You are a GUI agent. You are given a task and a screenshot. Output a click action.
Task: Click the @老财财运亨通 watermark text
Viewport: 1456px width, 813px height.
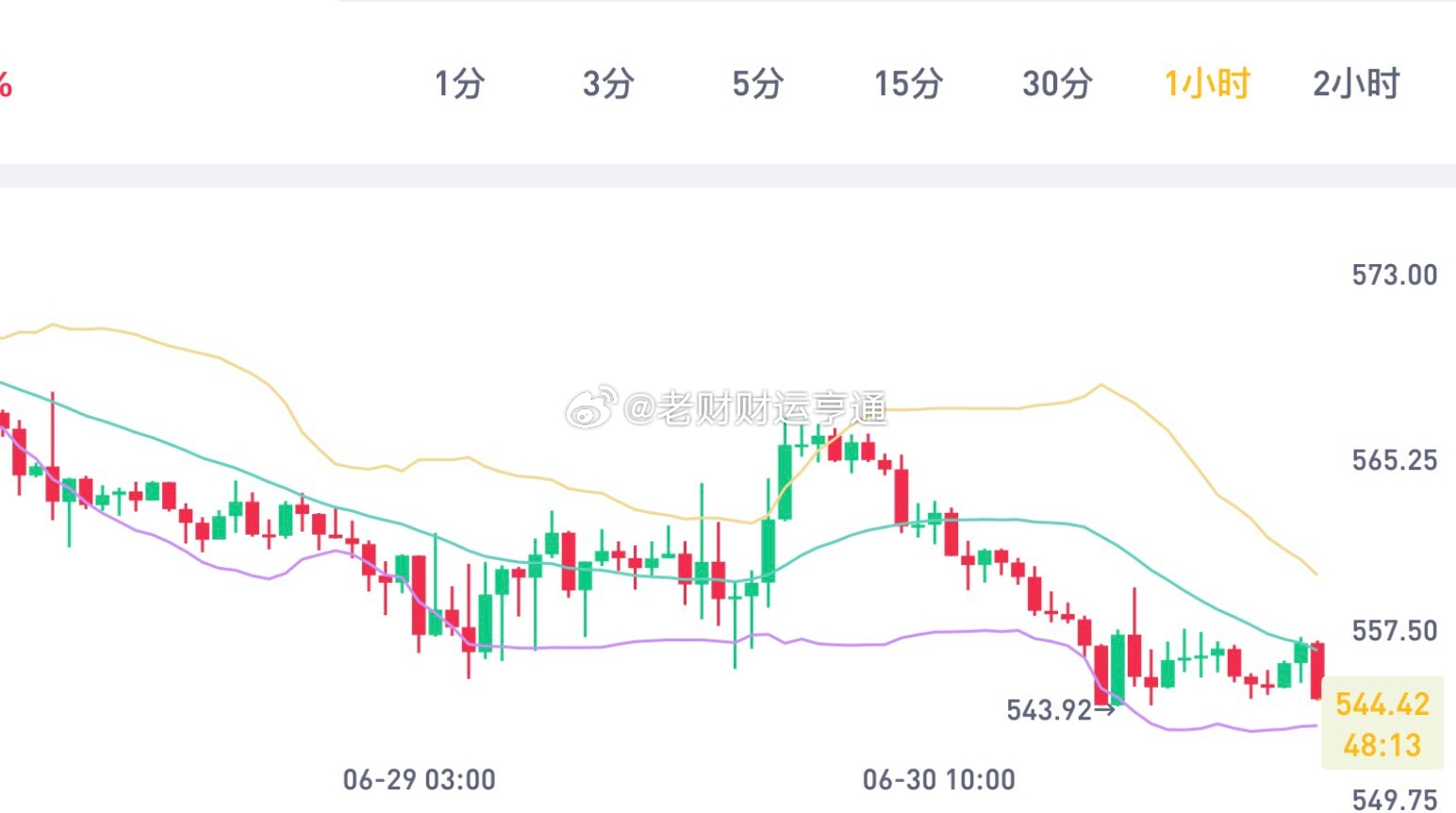(755, 408)
